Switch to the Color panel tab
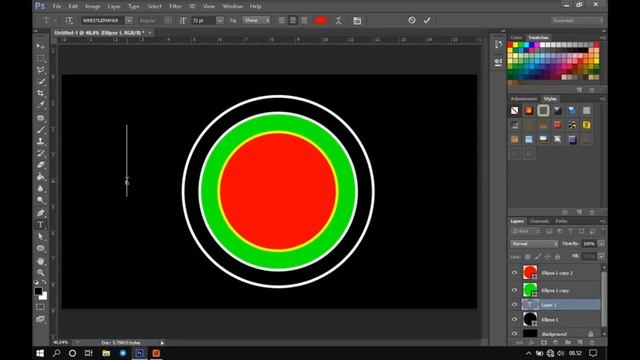 (516, 38)
